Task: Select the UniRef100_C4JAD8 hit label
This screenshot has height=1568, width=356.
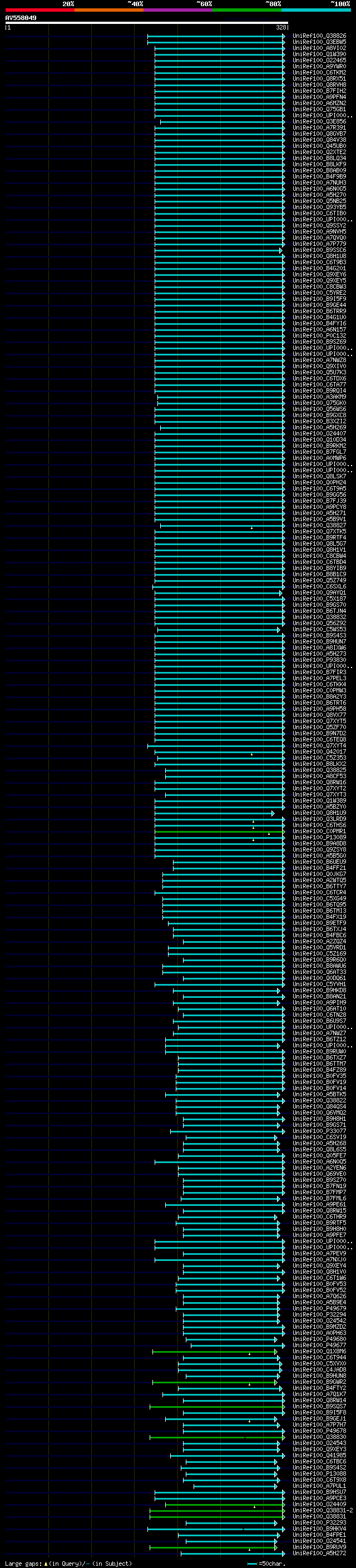Action: pyautogui.click(x=319, y=1369)
